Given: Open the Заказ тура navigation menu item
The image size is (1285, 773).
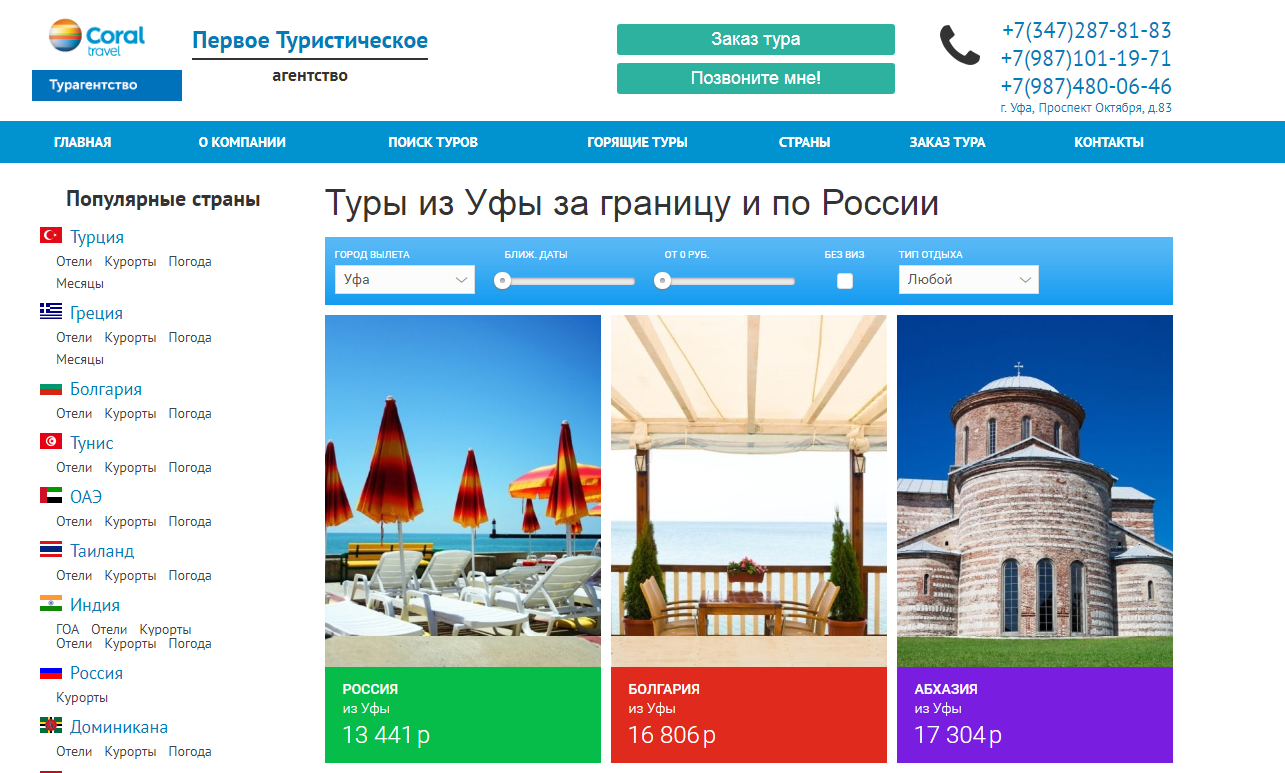Looking at the screenshot, I should click(947, 142).
